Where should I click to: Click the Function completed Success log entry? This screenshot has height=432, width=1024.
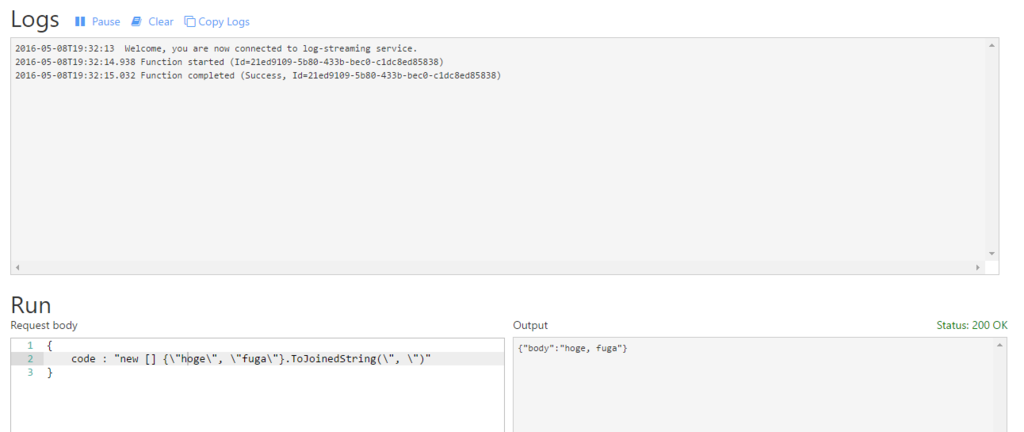click(258, 76)
